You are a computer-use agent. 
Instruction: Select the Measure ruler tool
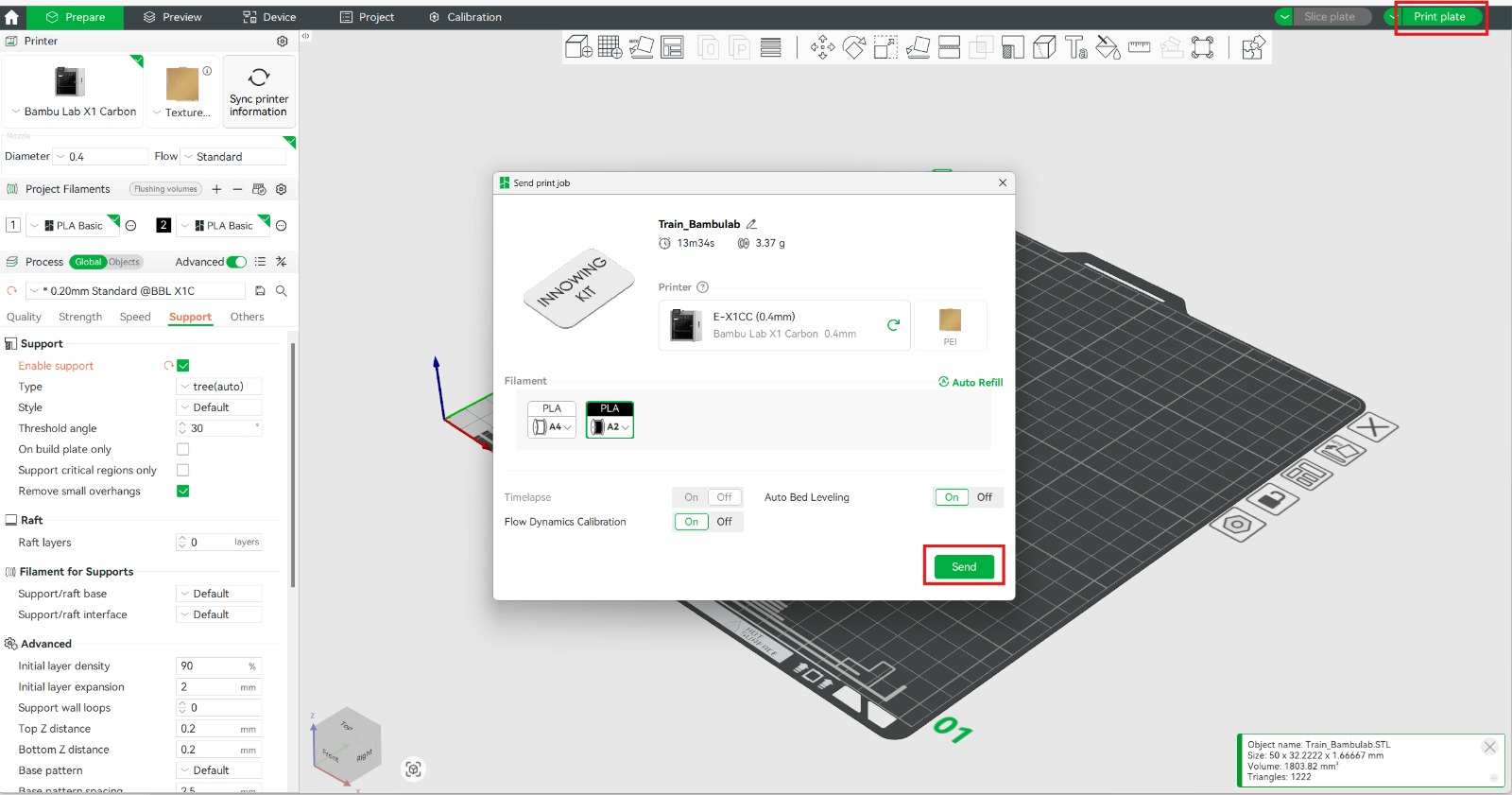click(1139, 47)
